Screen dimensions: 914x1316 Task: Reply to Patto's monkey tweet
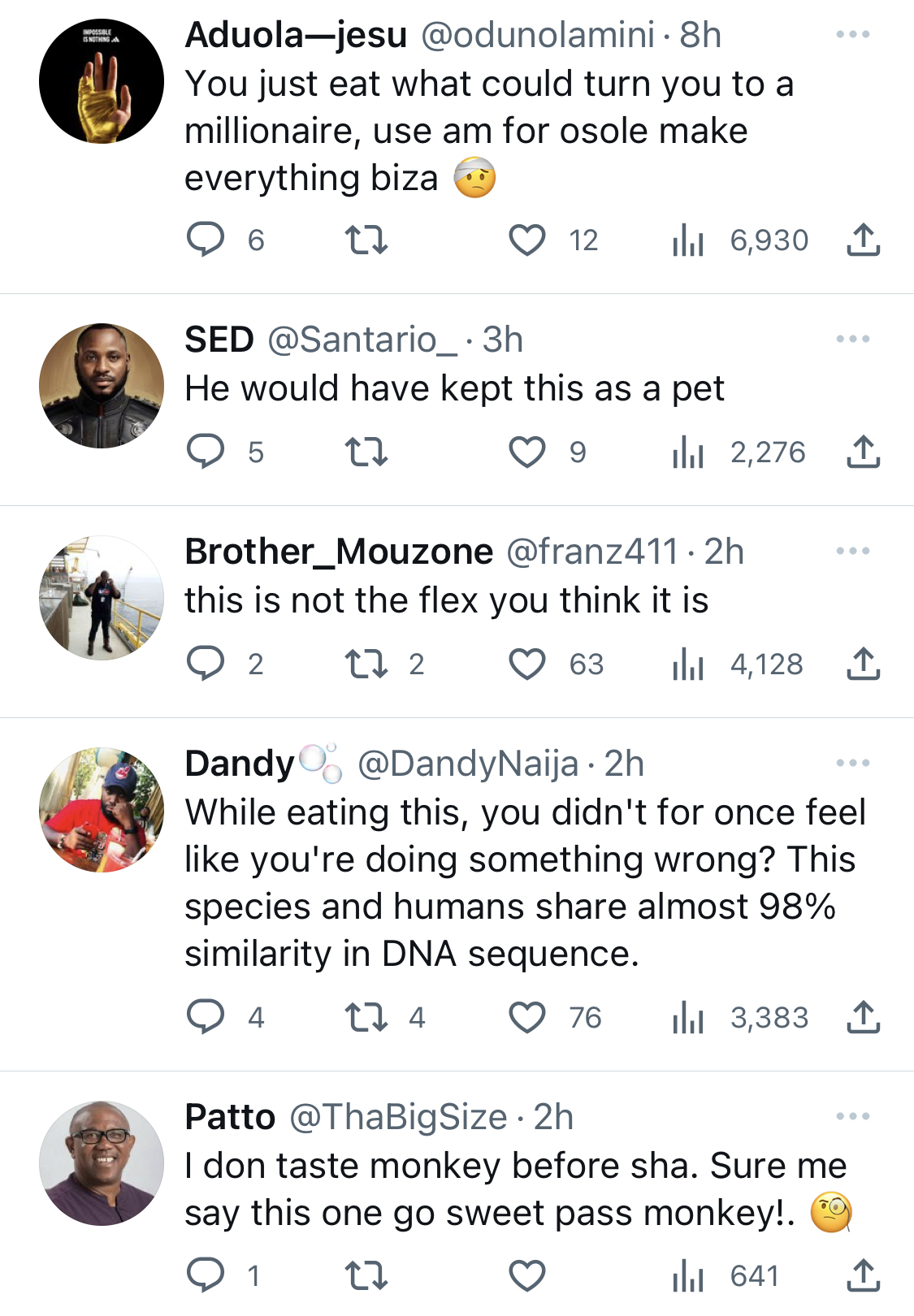pos(206,1275)
